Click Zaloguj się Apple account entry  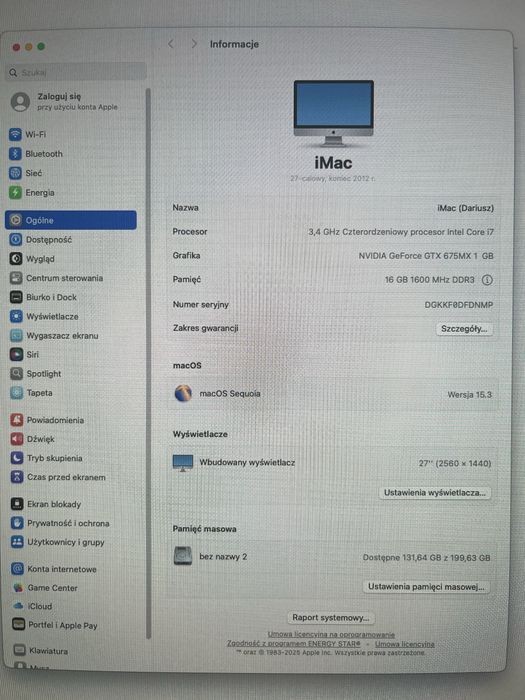click(65, 101)
